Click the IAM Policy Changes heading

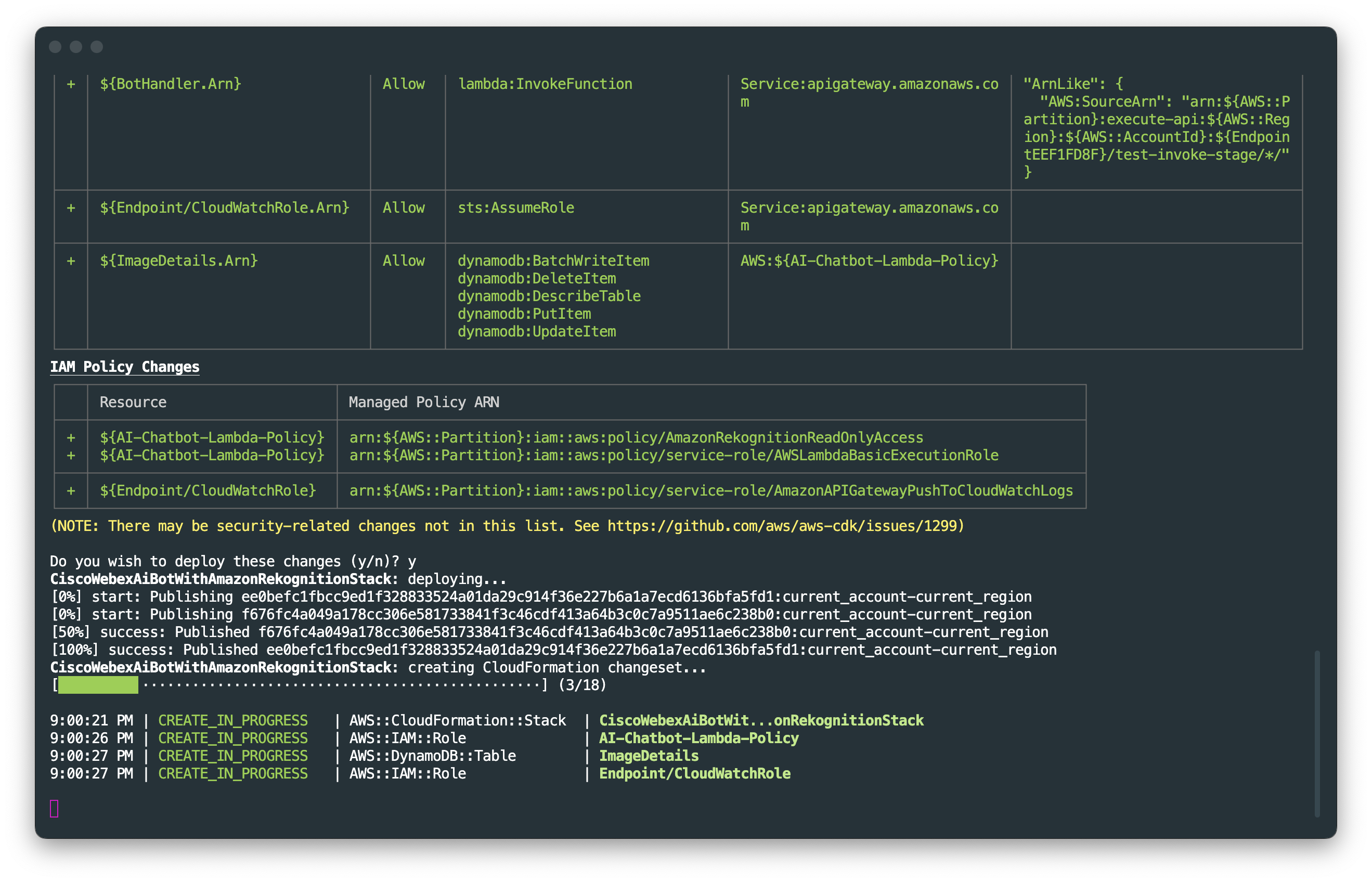(x=125, y=367)
